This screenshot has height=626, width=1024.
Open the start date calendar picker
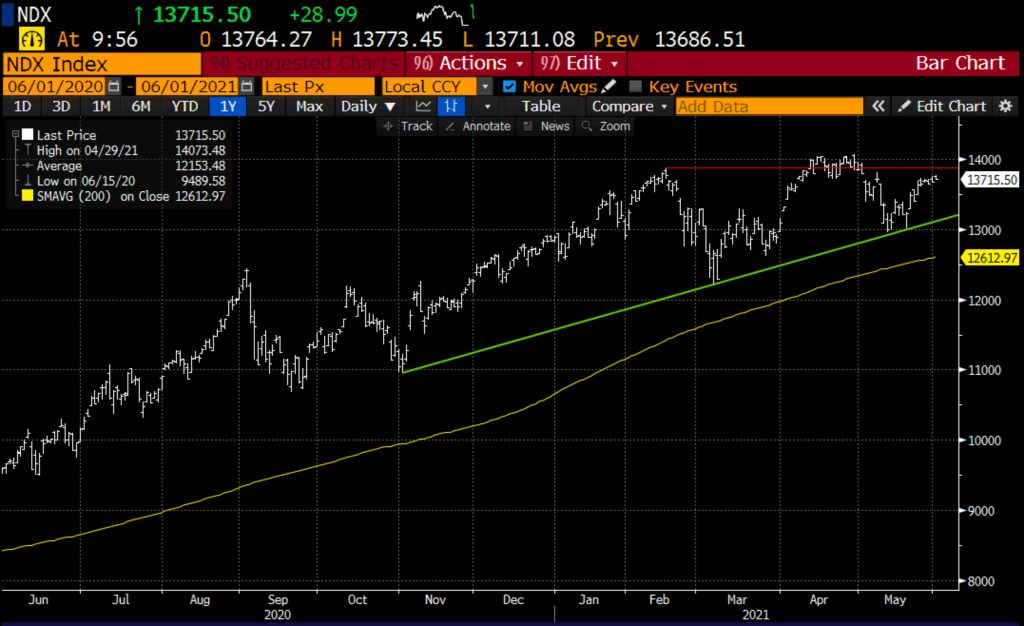[x=113, y=87]
